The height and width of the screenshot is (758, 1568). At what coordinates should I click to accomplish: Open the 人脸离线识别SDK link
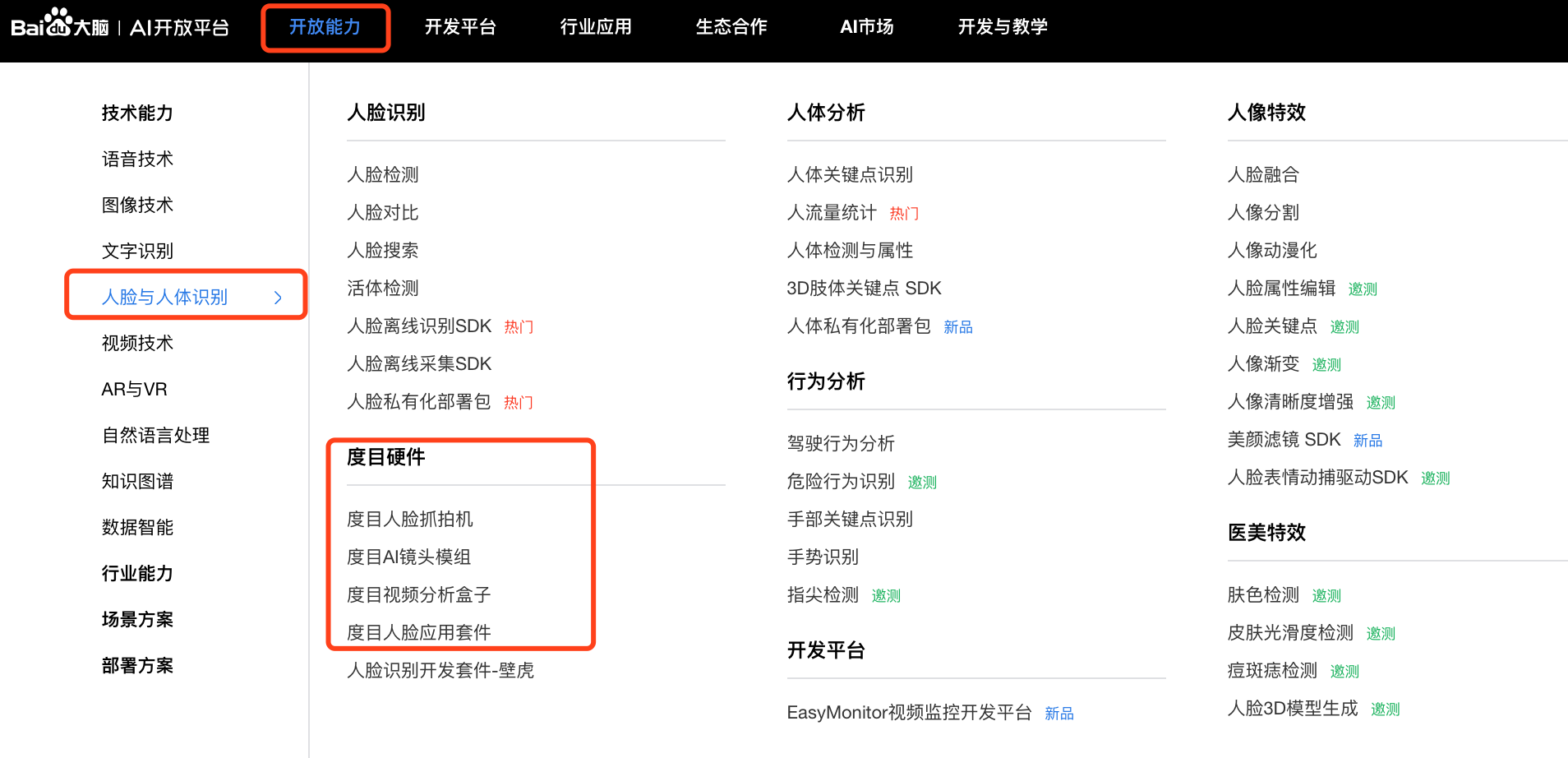tap(419, 326)
